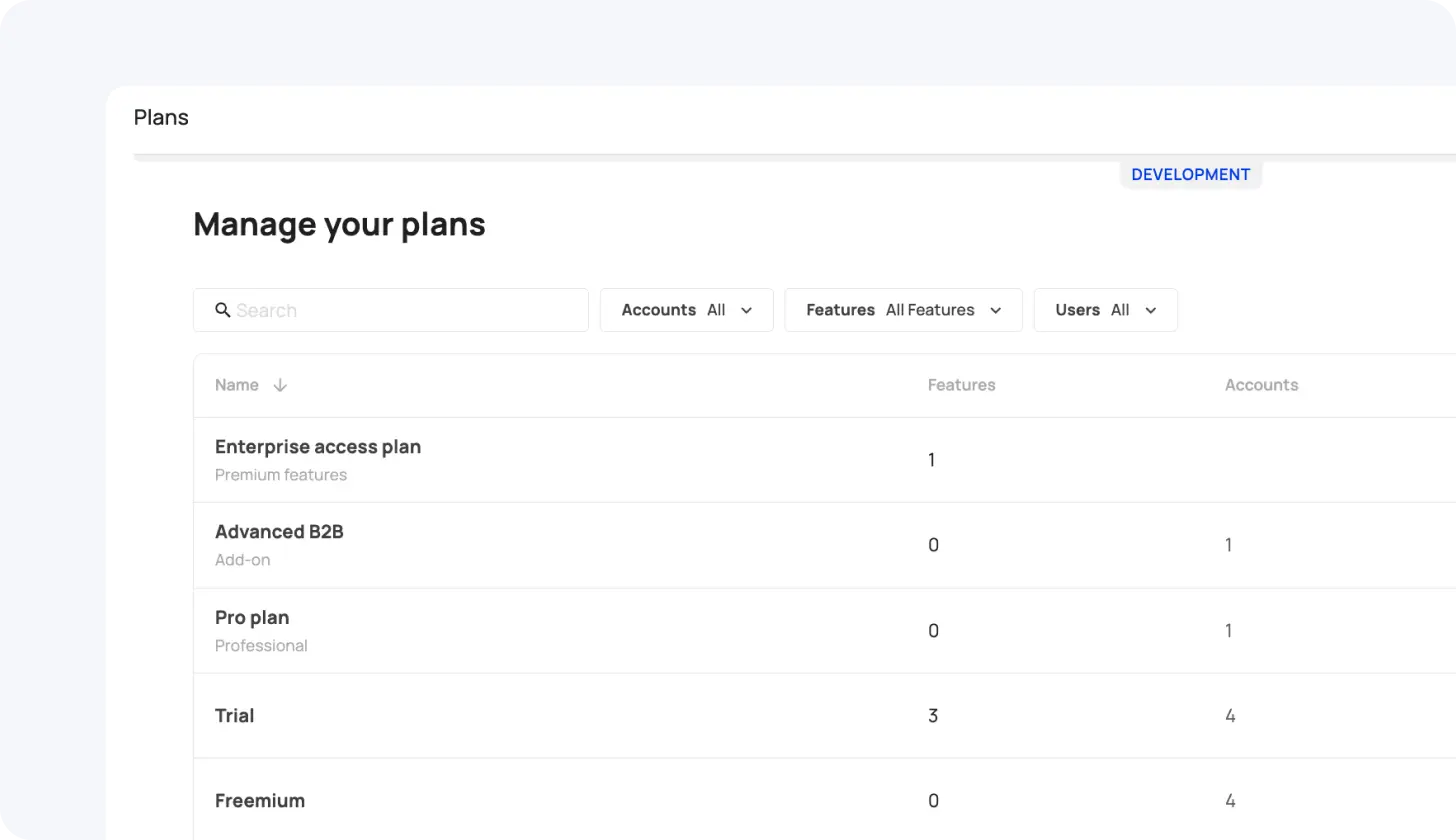Open the Features filter dropdown
The height and width of the screenshot is (840, 1456).
point(903,310)
